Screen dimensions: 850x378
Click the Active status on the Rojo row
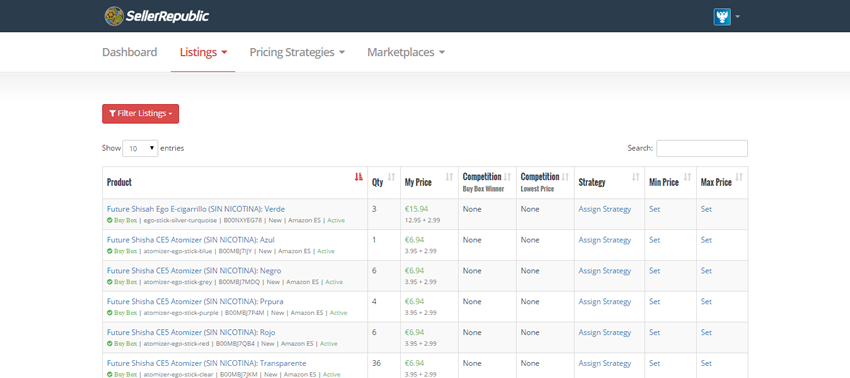tap(329, 344)
